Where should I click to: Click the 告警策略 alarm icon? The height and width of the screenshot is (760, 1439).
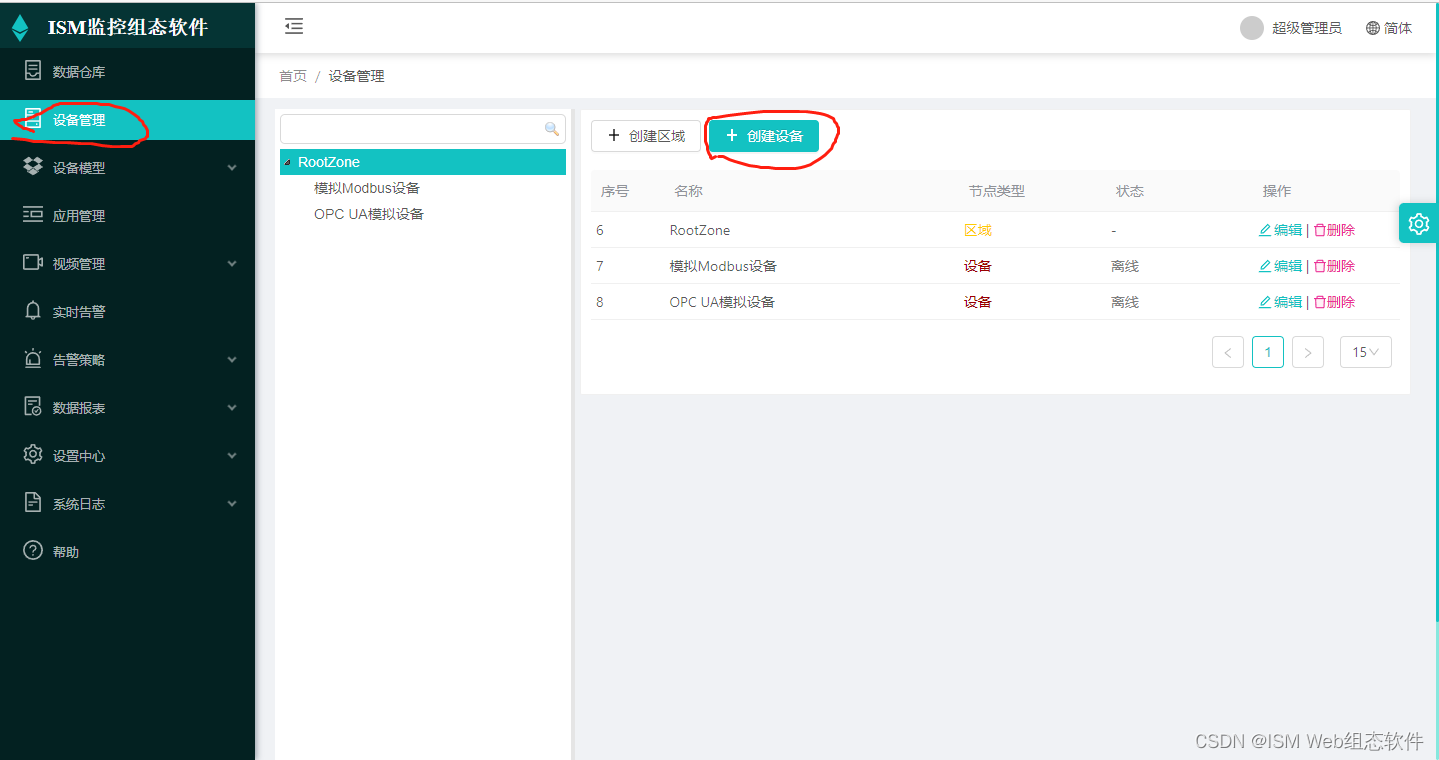coord(33,359)
